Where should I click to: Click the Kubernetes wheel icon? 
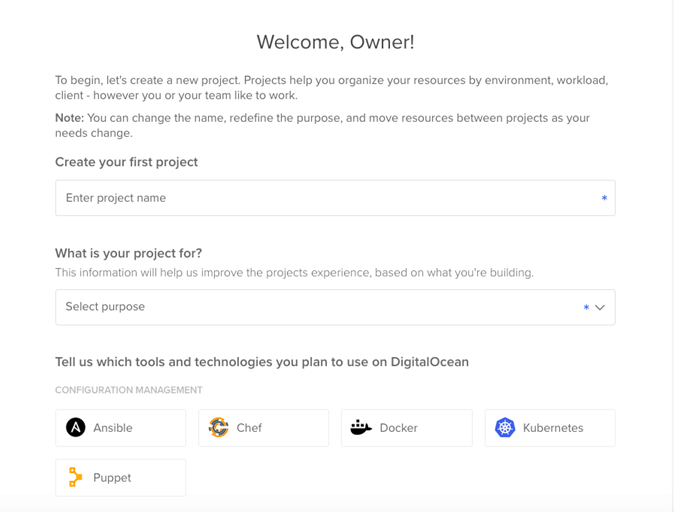505,428
